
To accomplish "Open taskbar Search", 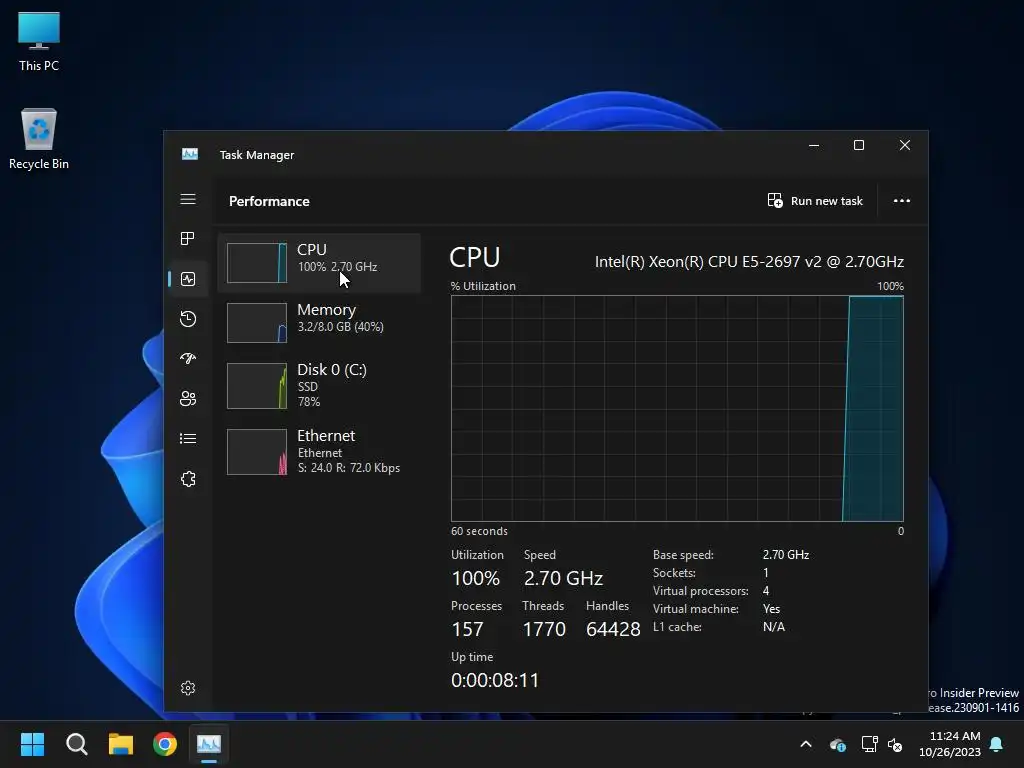I will pyautogui.click(x=76, y=744).
